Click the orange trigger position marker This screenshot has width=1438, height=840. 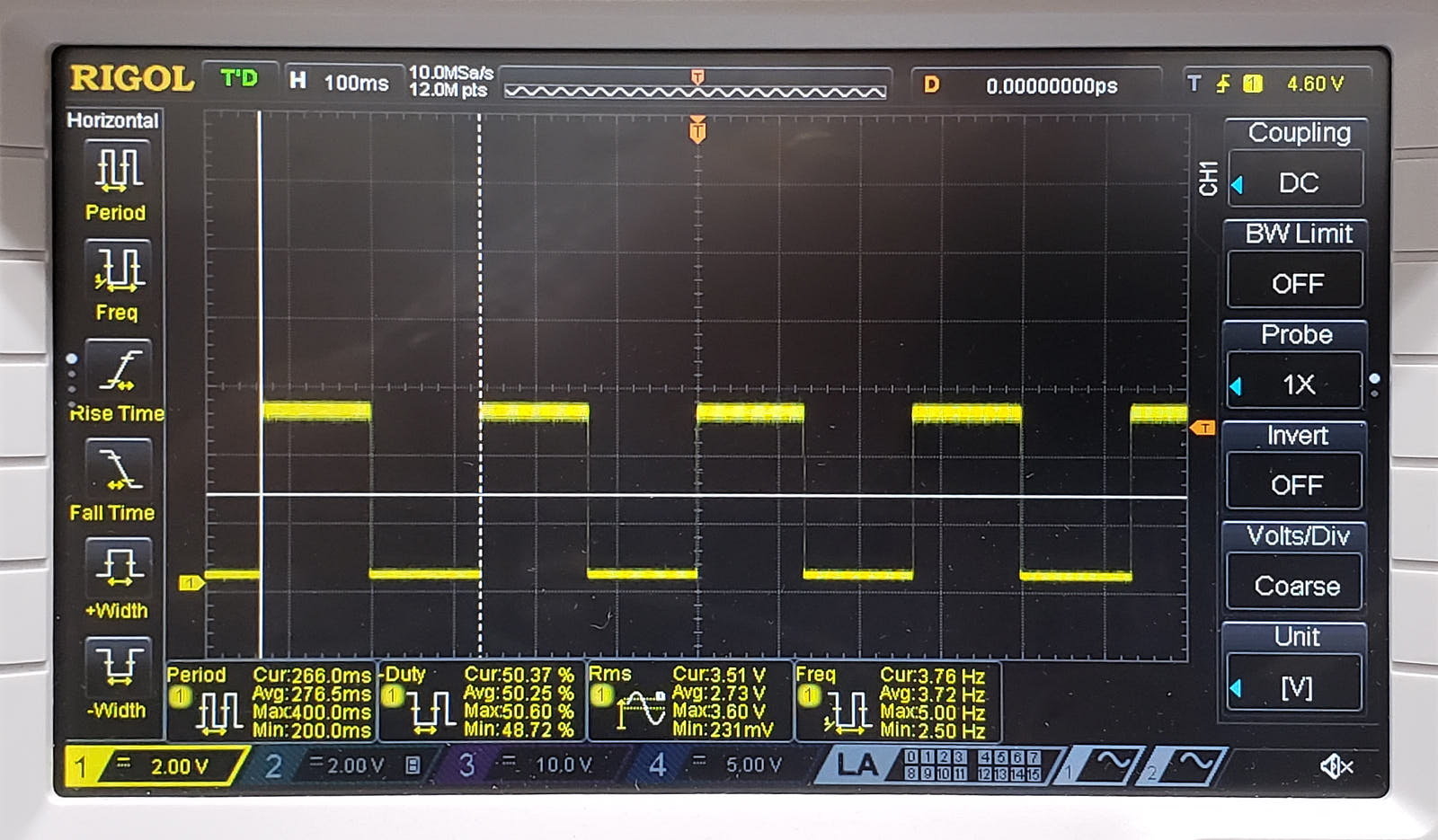pos(697,131)
